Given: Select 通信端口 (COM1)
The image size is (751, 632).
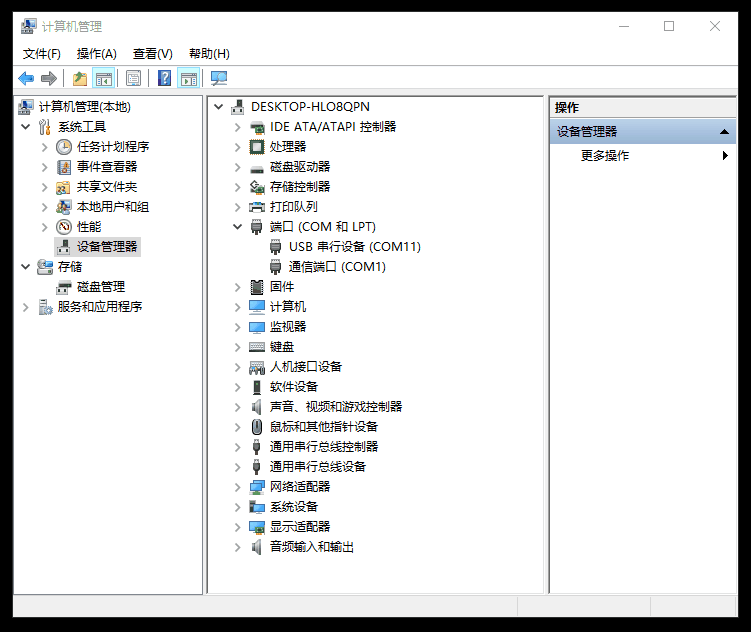Looking at the screenshot, I should (337, 267).
